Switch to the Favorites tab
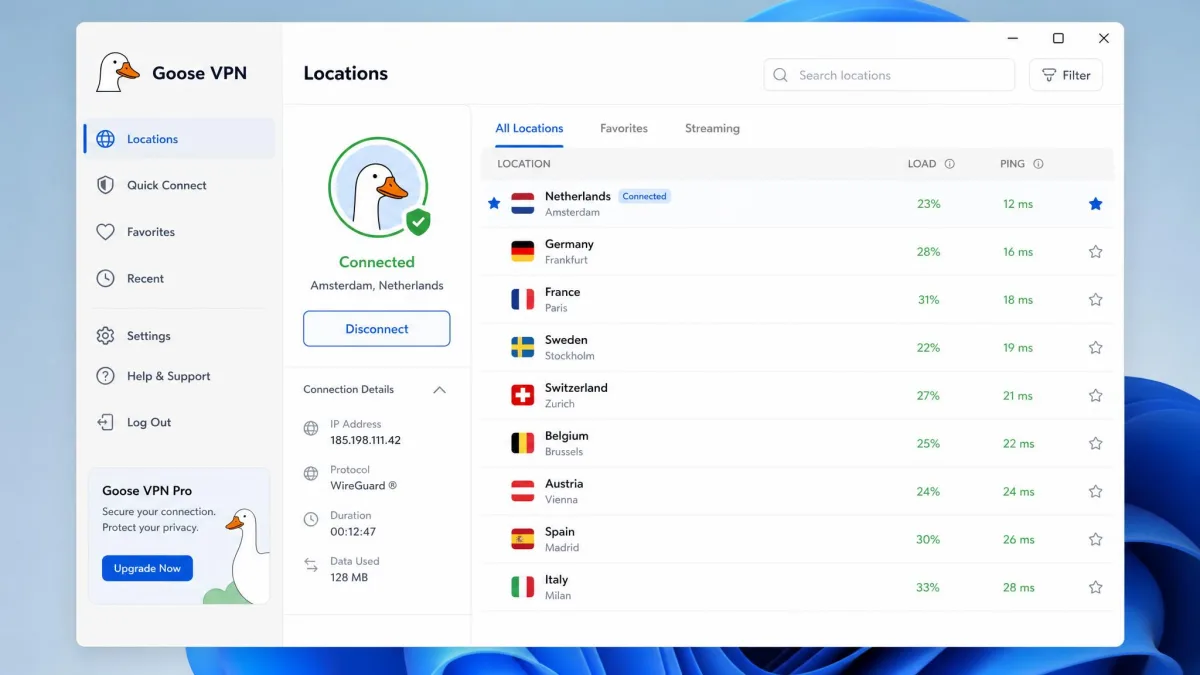Image resolution: width=1200 pixels, height=675 pixels. (624, 129)
